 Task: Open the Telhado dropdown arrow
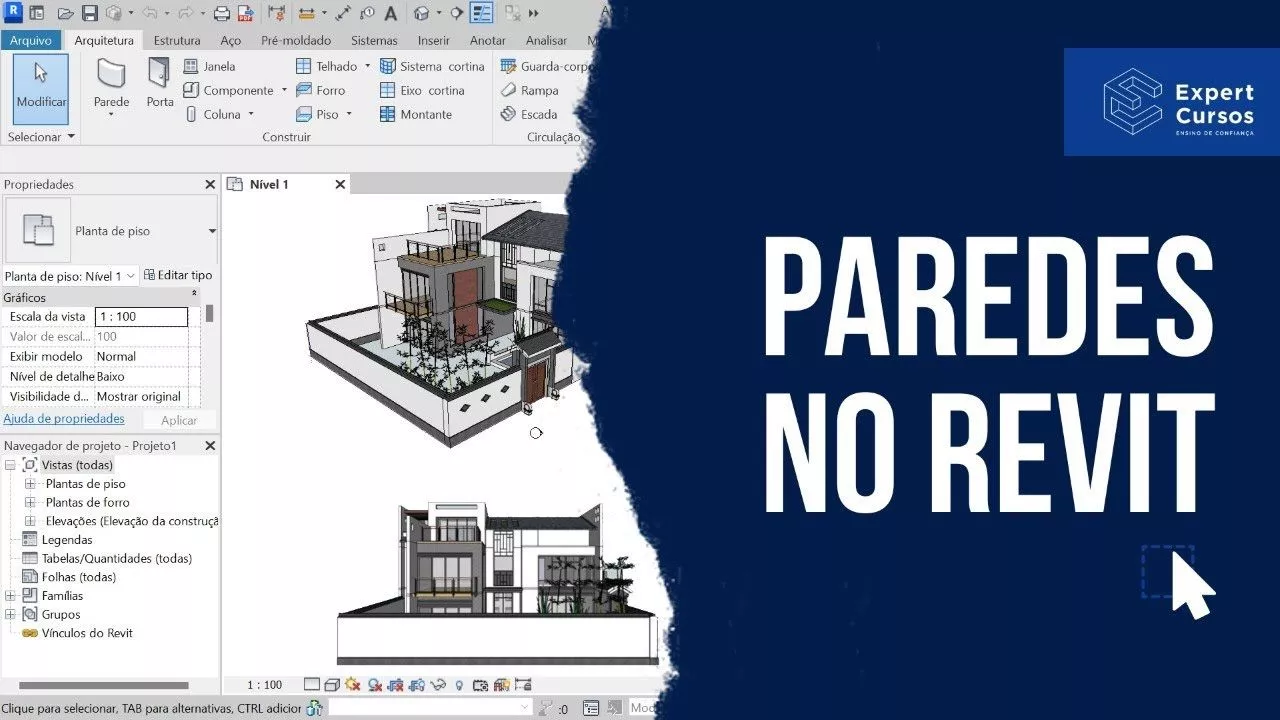367,66
